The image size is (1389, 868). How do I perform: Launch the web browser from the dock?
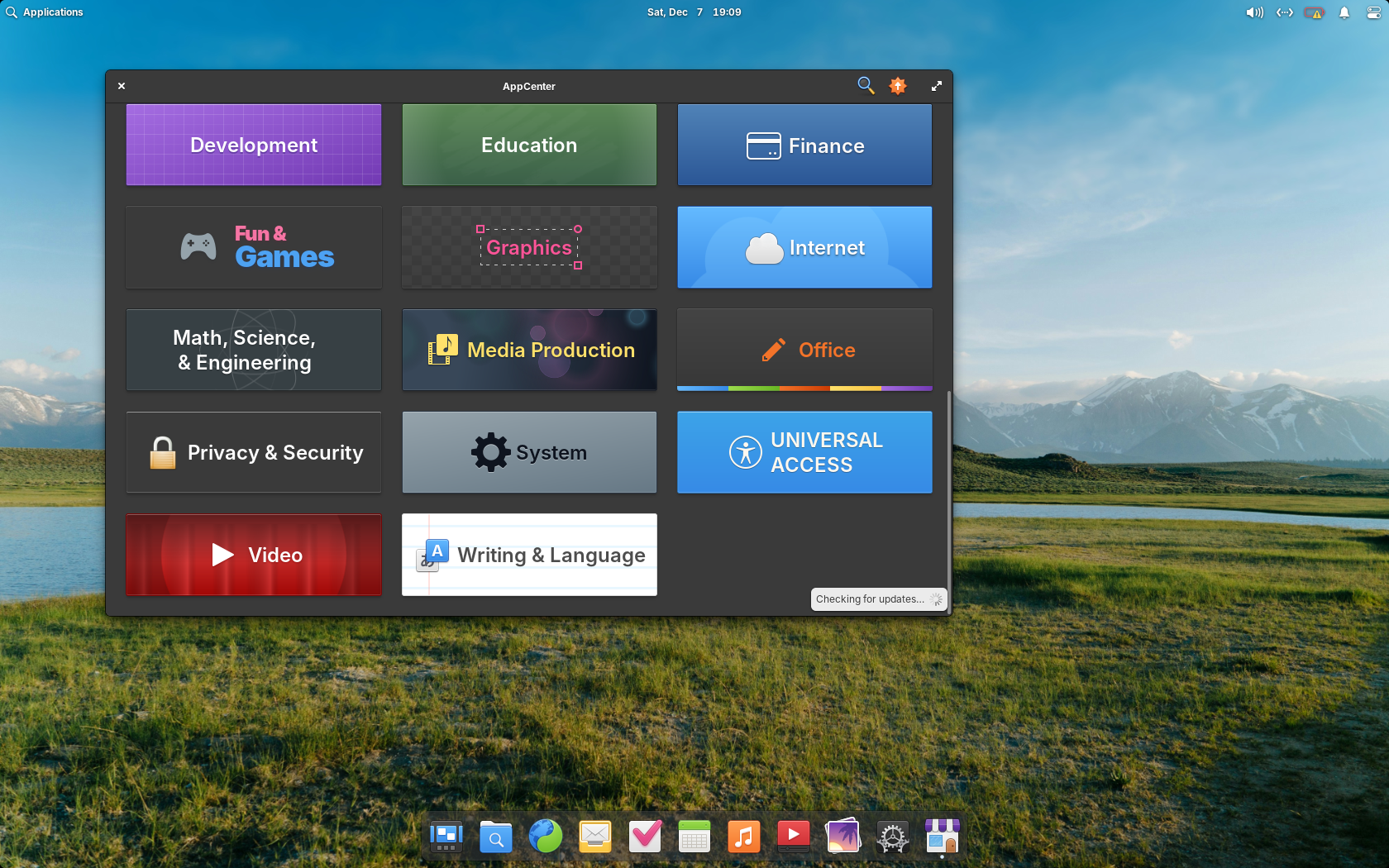pos(546,837)
